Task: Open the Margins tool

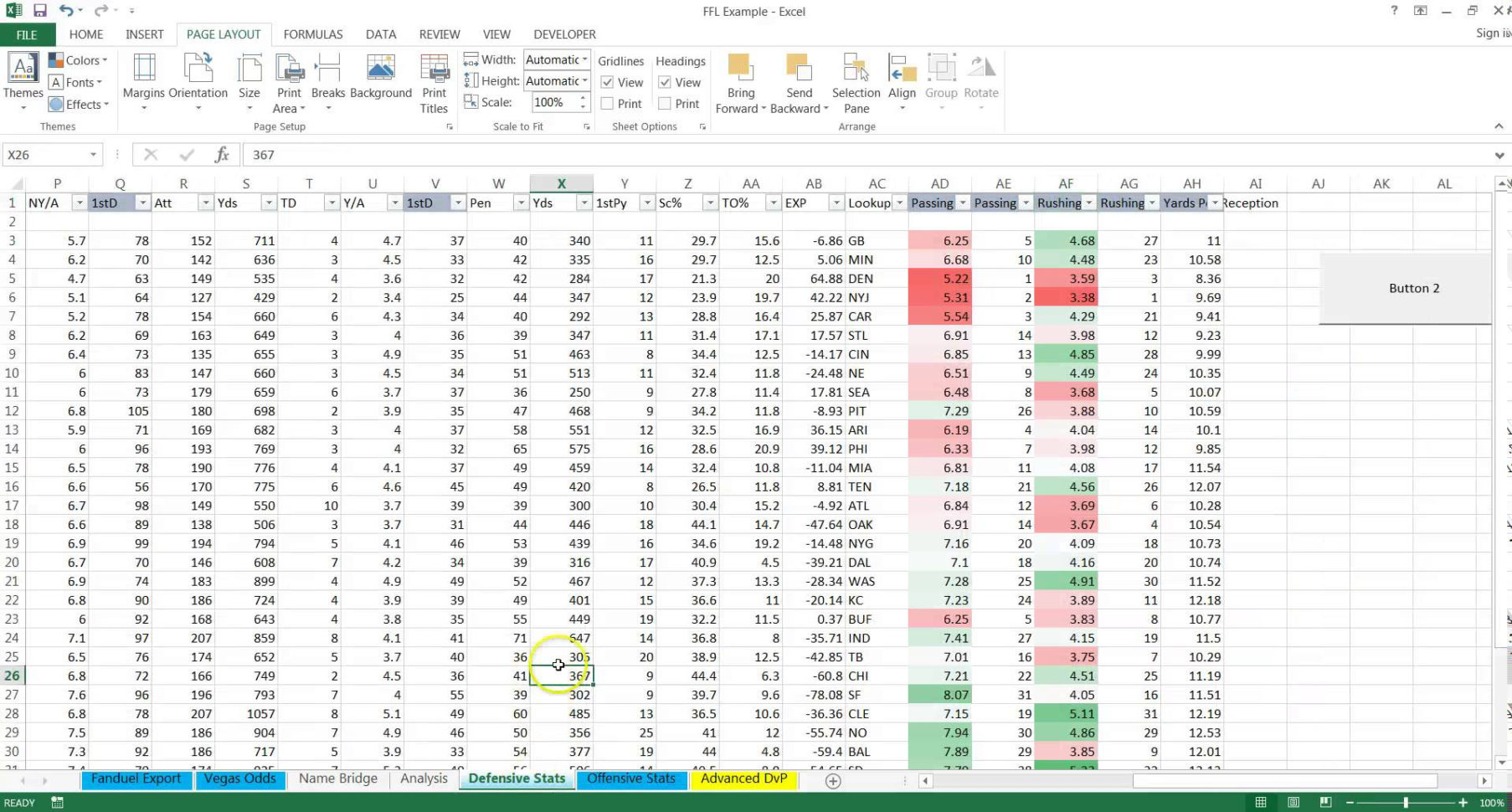Action: [143, 80]
